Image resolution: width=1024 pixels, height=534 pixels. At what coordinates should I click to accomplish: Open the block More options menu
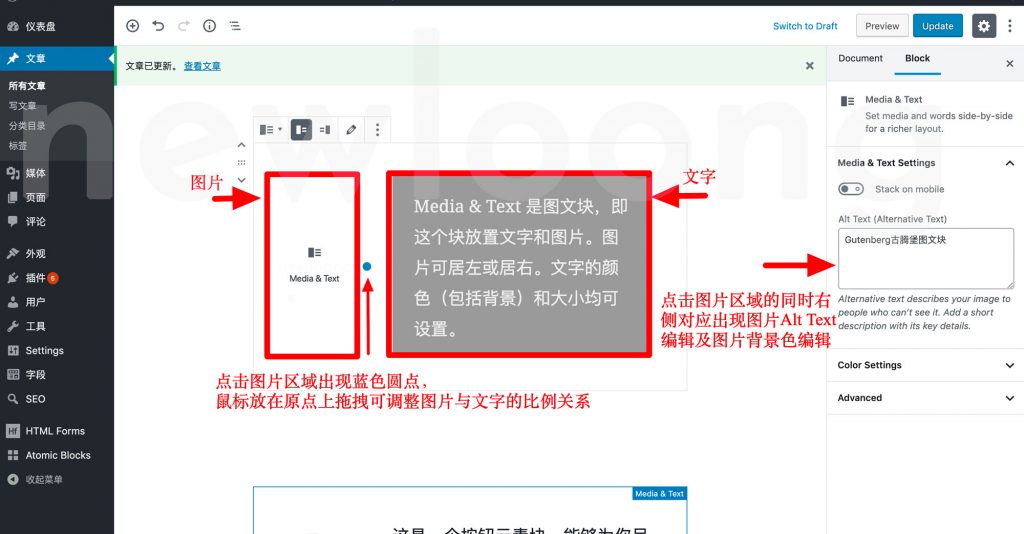(377, 129)
